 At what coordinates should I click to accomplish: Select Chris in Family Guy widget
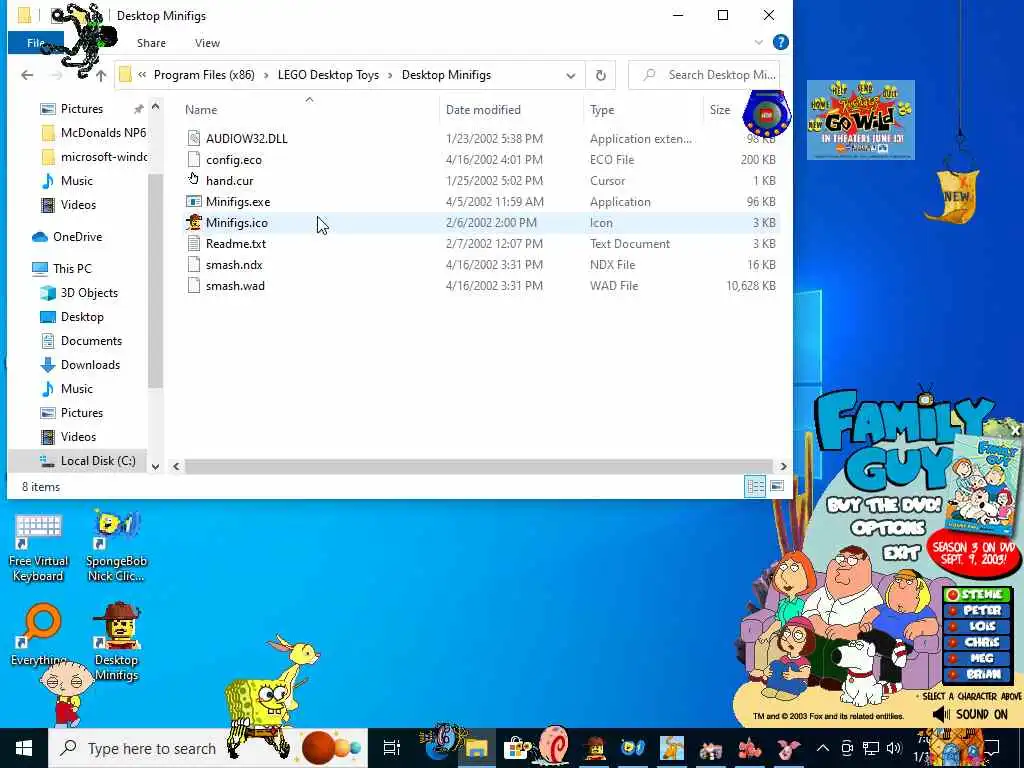[x=977, y=642]
